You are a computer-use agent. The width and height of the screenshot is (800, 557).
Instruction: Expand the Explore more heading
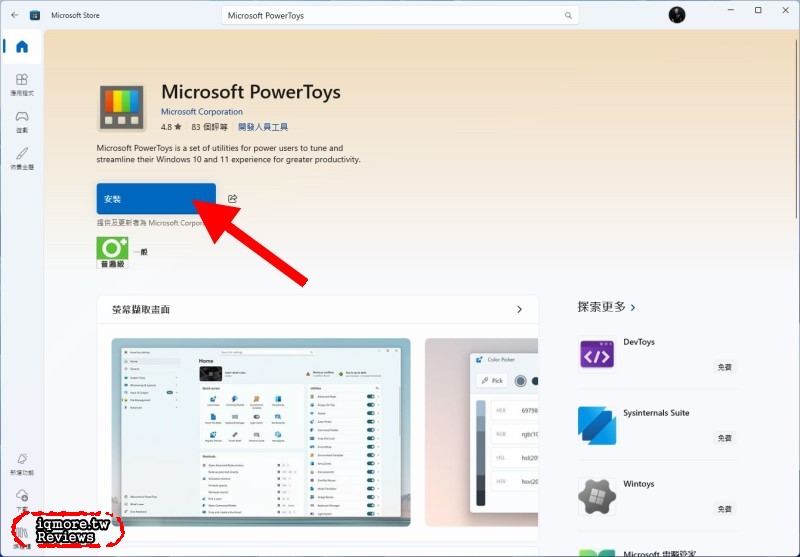pyautogui.click(x=606, y=307)
